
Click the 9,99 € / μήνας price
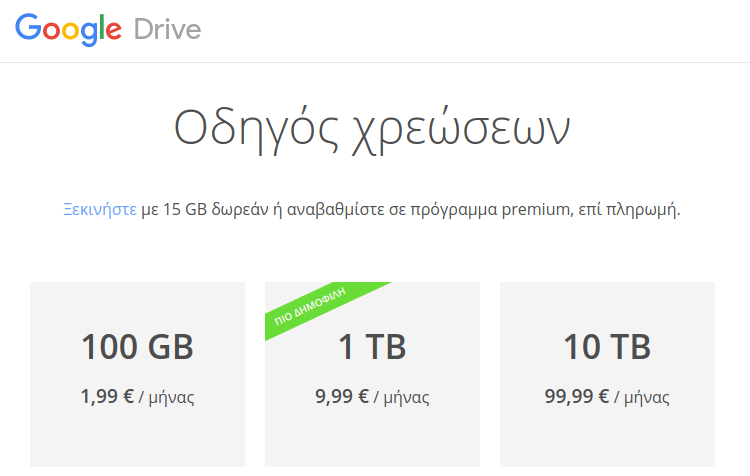372,397
